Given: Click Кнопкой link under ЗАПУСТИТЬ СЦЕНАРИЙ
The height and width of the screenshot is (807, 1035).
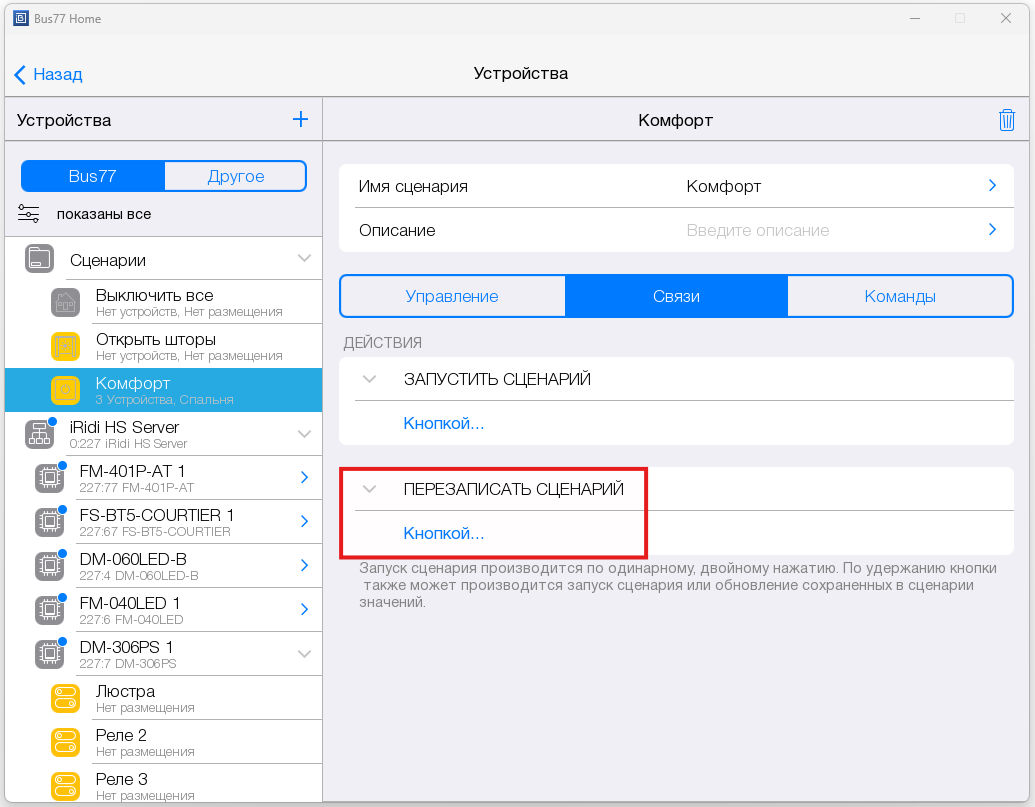Looking at the screenshot, I should pyautogui.click(x=443, y=424).
